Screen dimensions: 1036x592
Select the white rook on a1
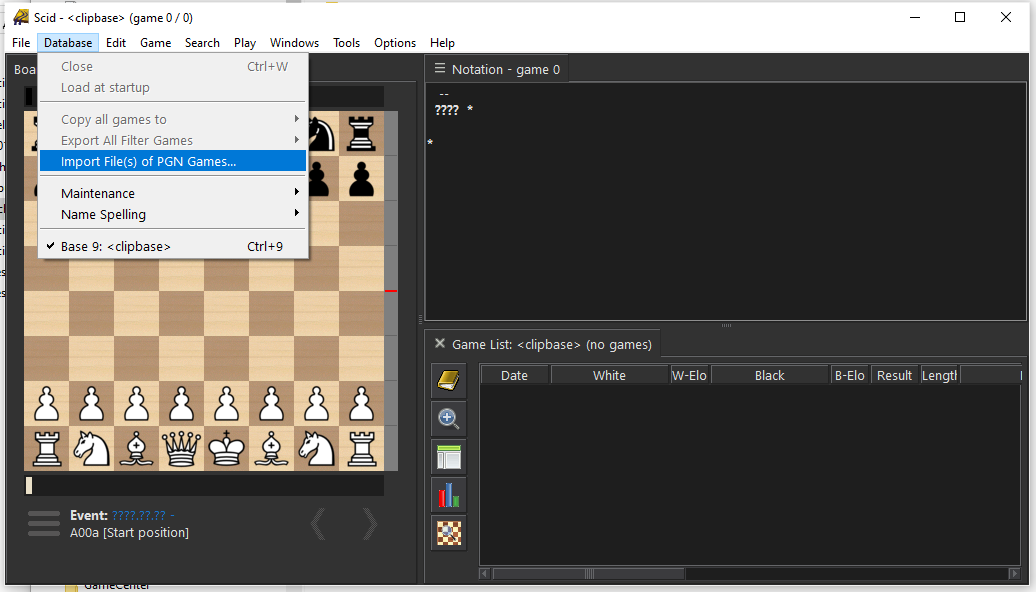tap(47, 449)
